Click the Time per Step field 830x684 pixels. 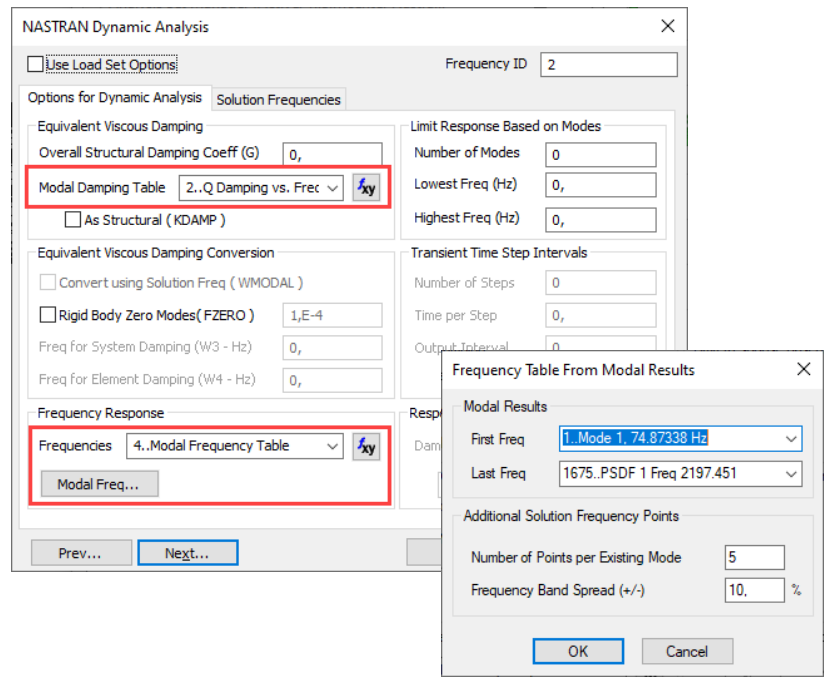[601, 316]
